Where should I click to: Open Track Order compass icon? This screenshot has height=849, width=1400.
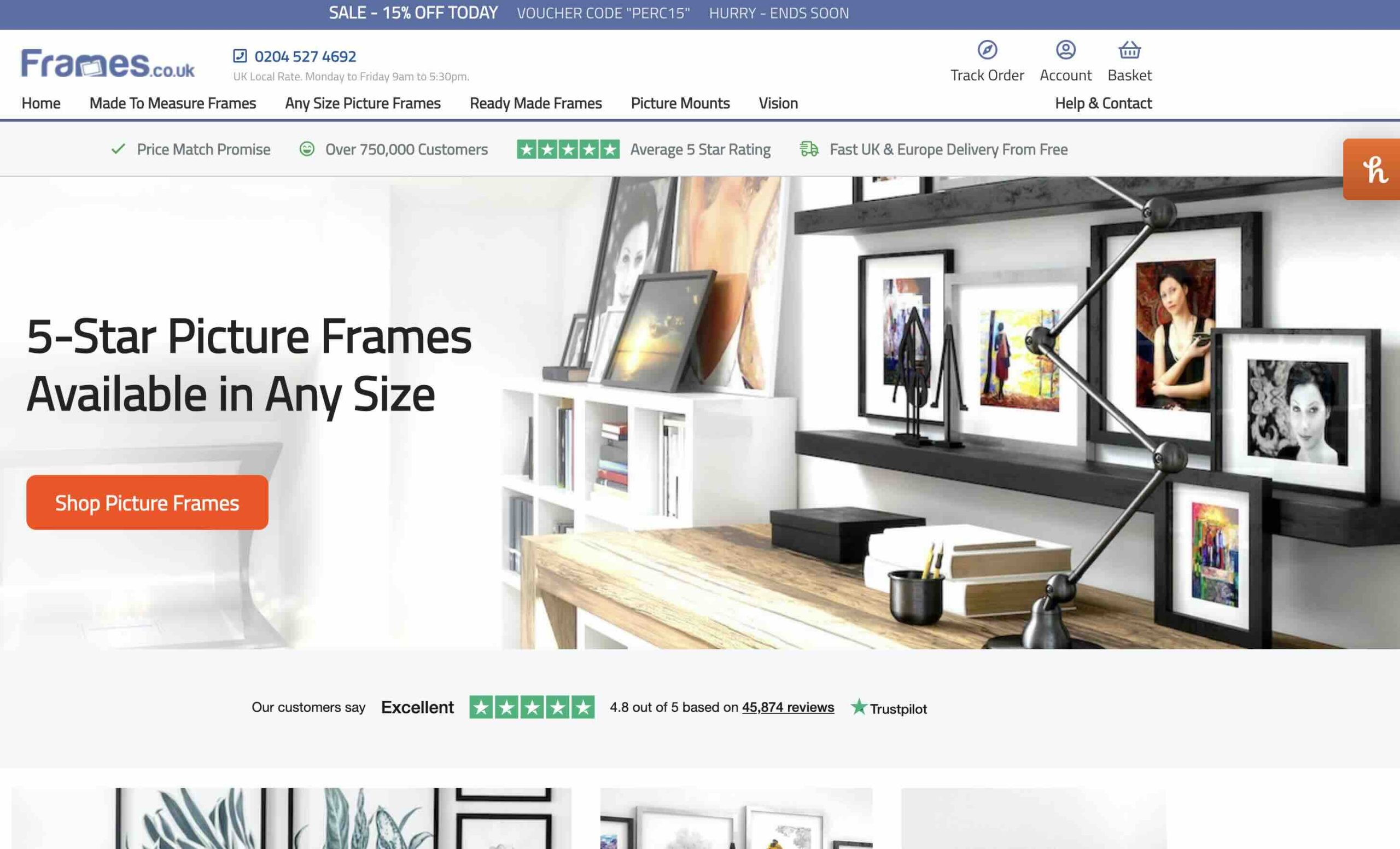(987, 49)
